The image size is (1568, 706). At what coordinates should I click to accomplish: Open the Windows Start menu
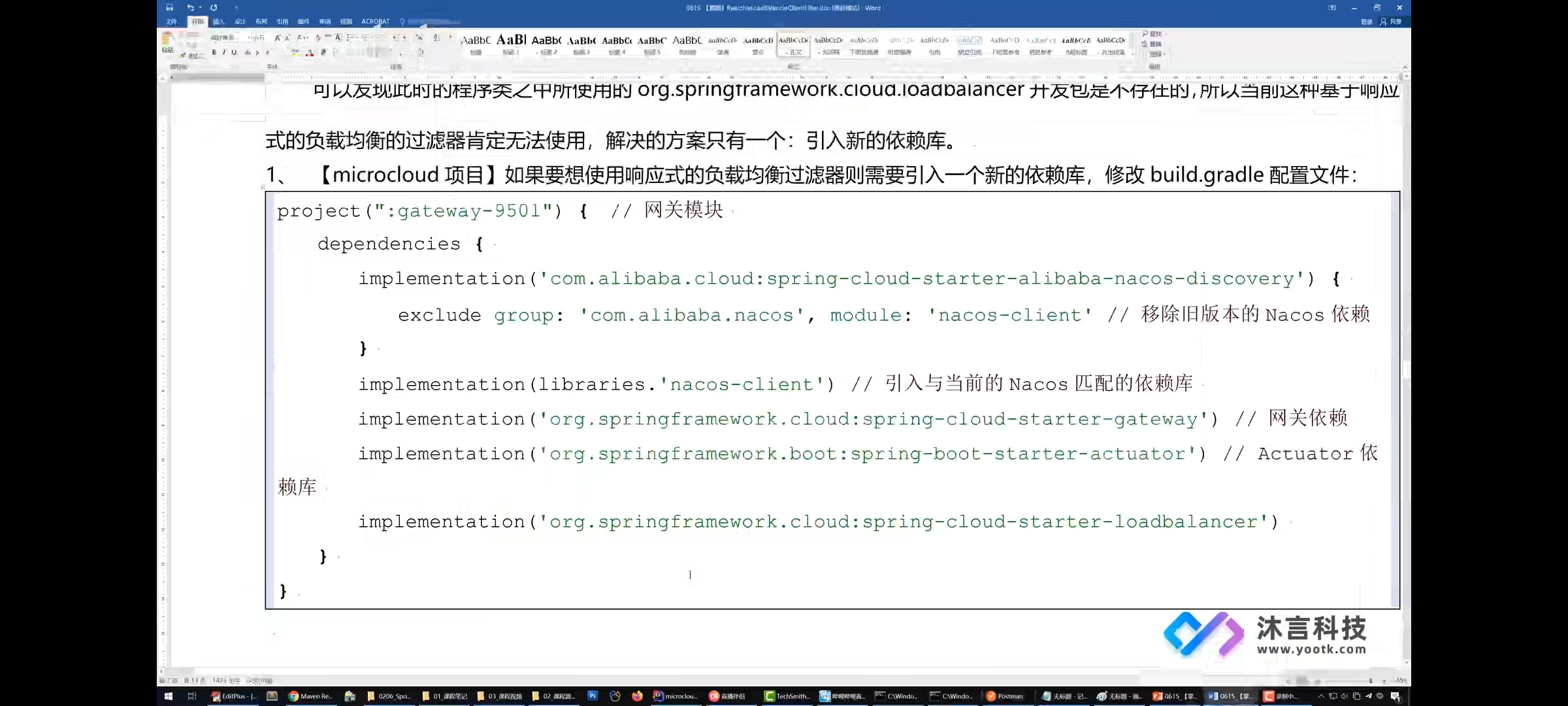point(168,696)
